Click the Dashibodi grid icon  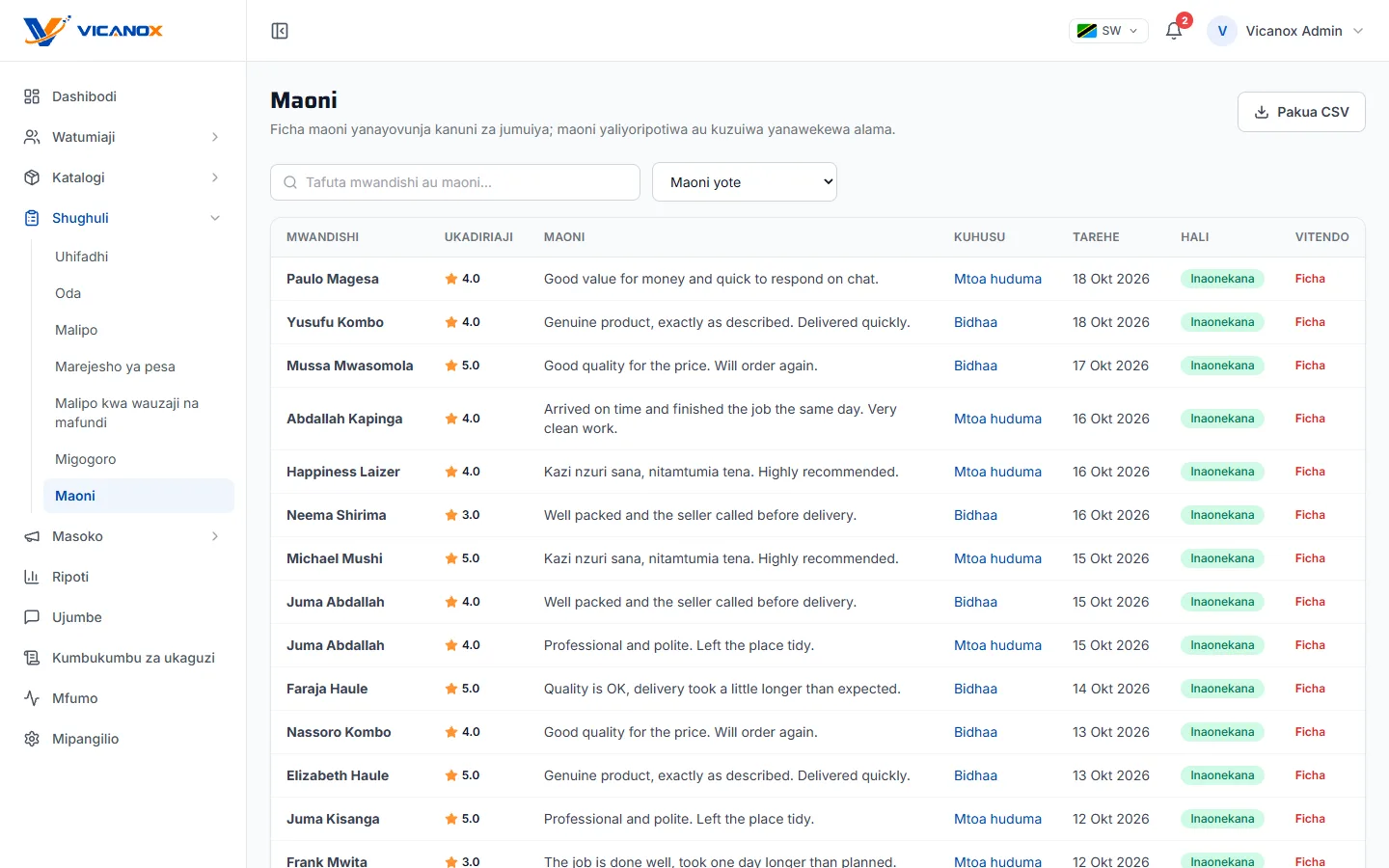32,96
